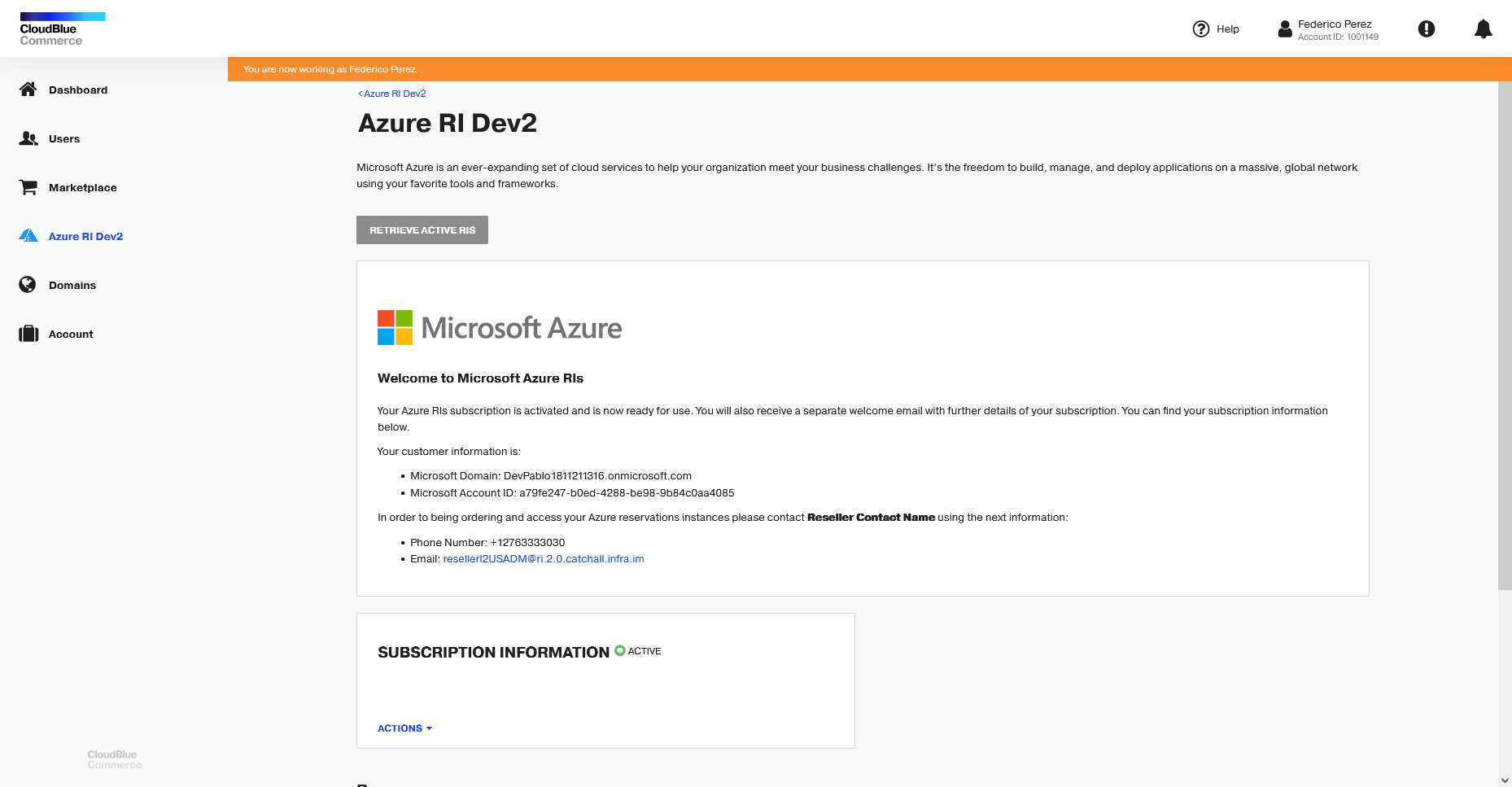Screen dimensions: 1512x787
Task: Click the alert exclamation icon in header
Action: [1427, 28]
